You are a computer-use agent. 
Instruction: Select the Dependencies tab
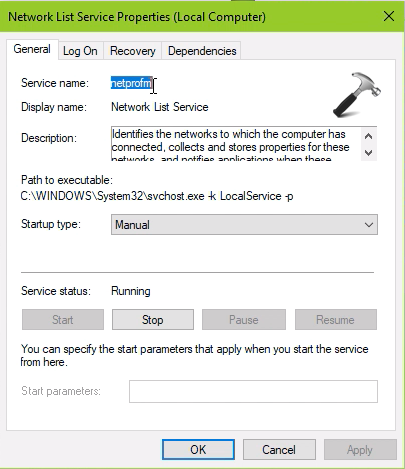(202, 51)
